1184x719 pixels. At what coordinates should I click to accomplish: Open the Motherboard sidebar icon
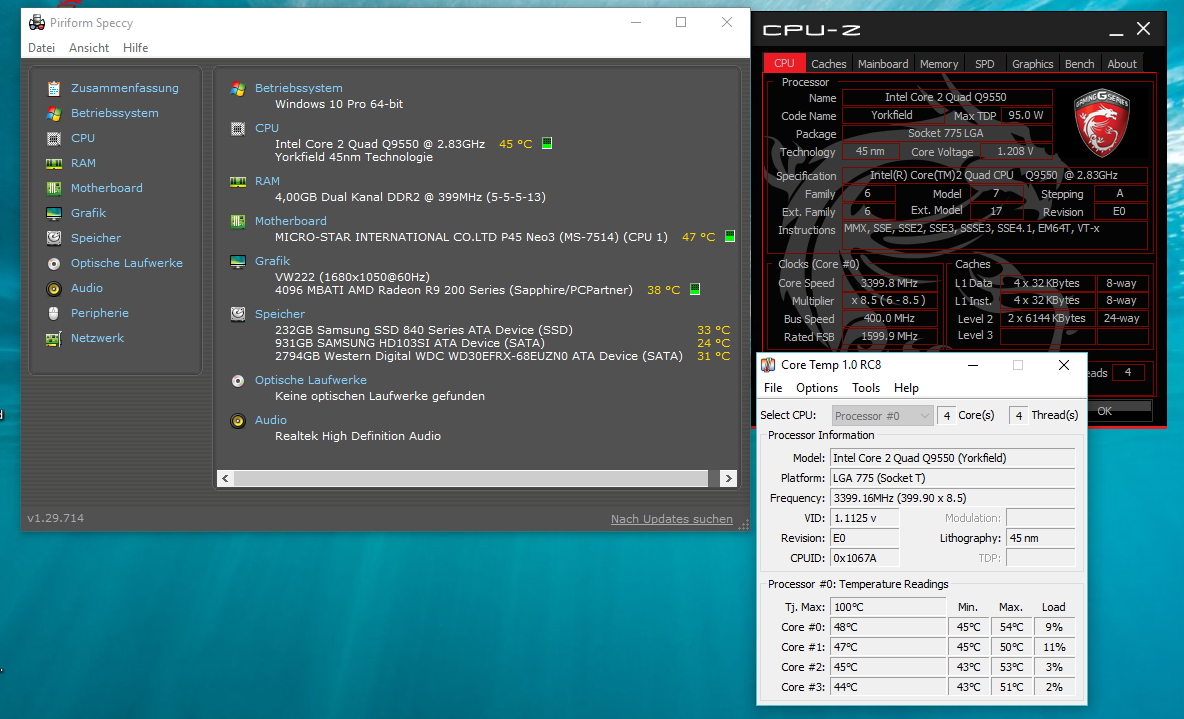pyautogui.click(x=54, y=188)
